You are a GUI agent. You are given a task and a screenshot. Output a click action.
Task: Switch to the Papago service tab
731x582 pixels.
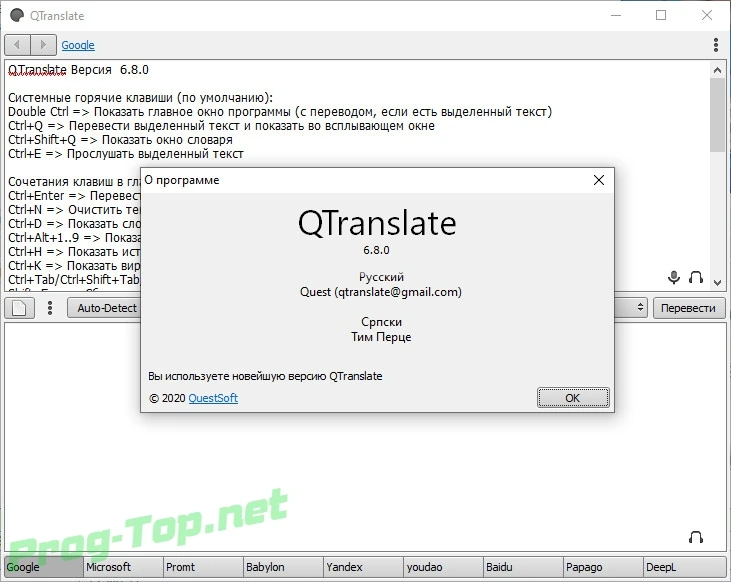pyautogui.click(x=604, y=567)
